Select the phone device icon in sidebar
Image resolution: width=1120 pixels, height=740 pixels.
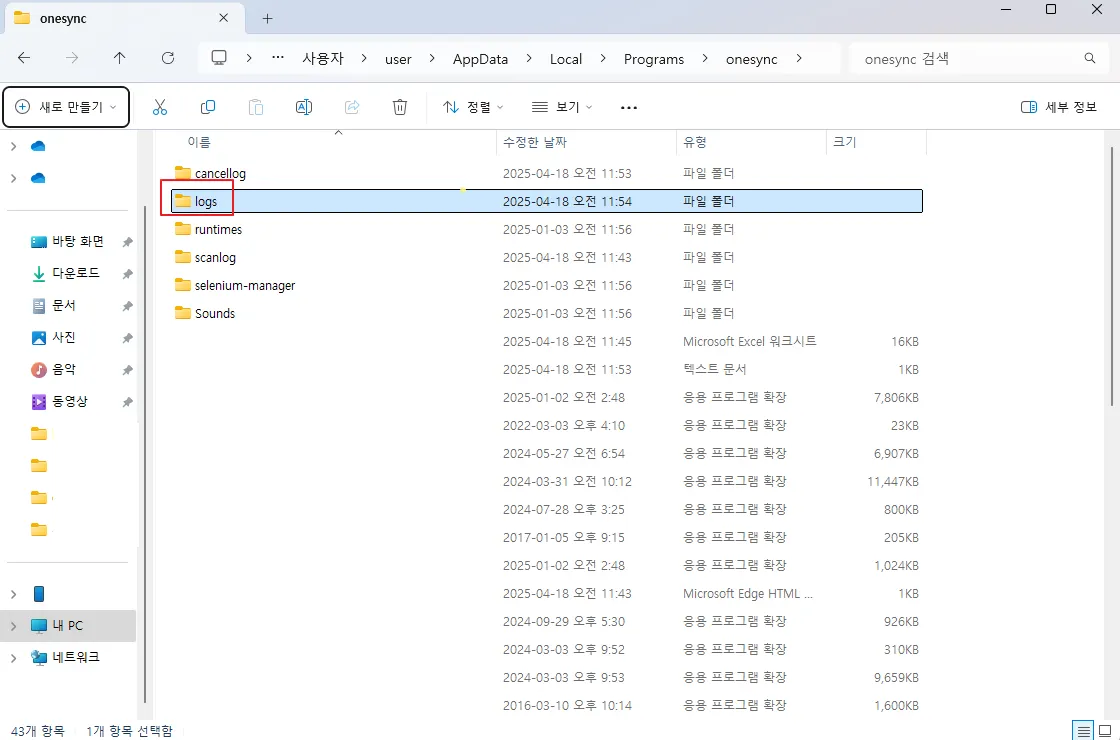(x=39, y=594)
